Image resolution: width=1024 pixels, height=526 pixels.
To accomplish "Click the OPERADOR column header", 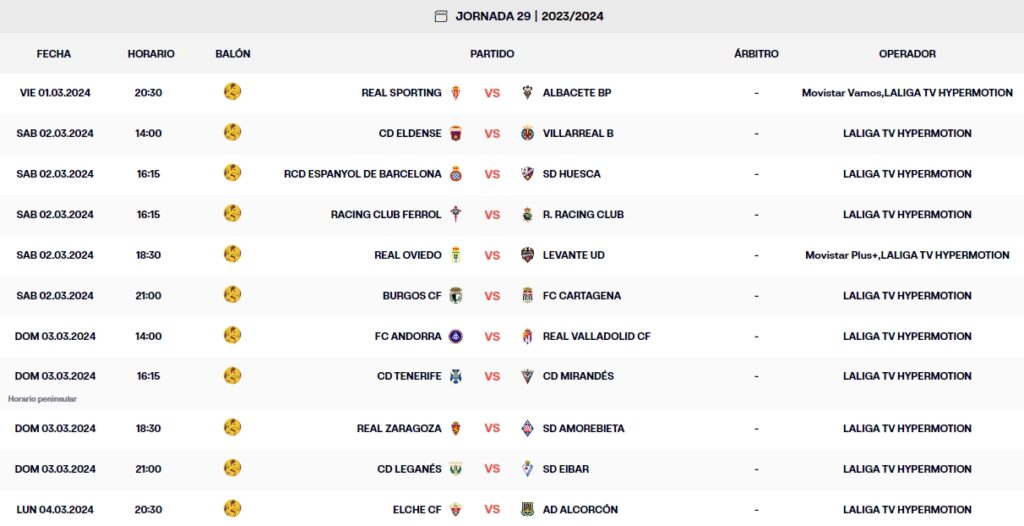I will [x=907, y=54].
